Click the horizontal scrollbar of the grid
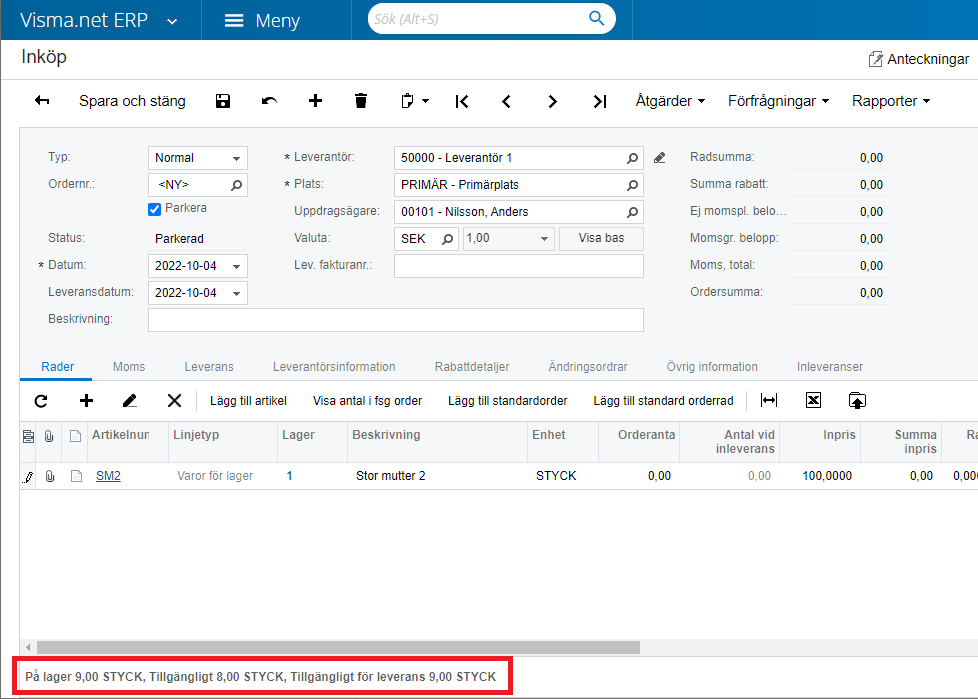Screen dimensions: 978x699 (x=338, y=647)
